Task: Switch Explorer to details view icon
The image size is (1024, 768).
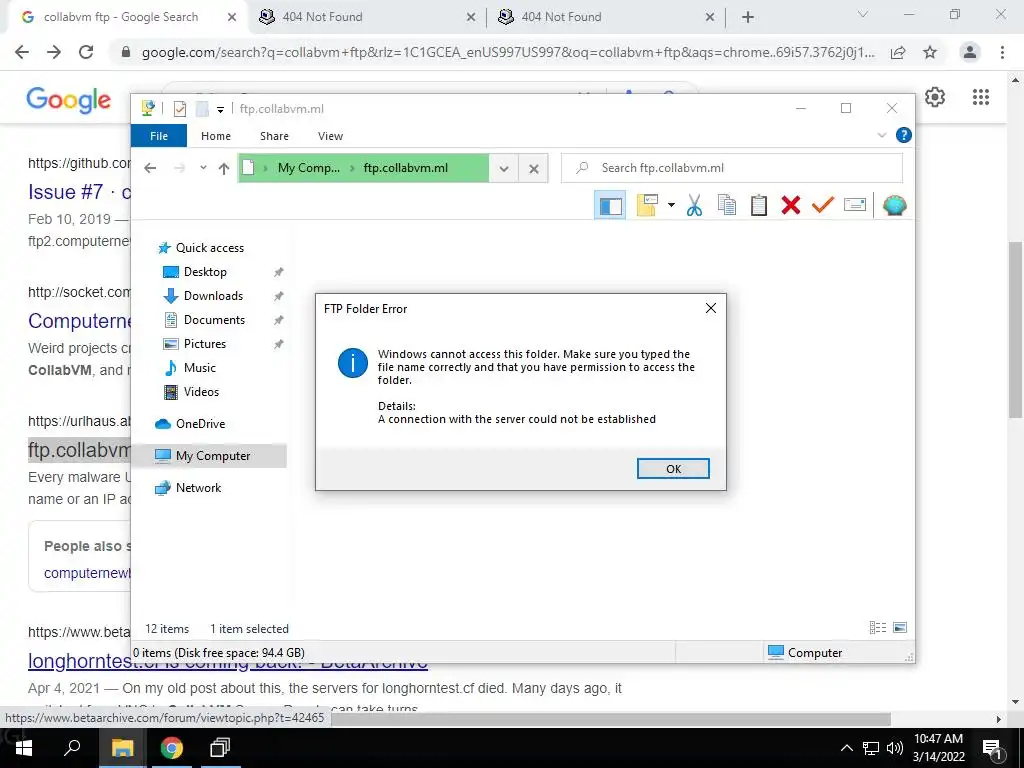Action: (x=878, y=628)
